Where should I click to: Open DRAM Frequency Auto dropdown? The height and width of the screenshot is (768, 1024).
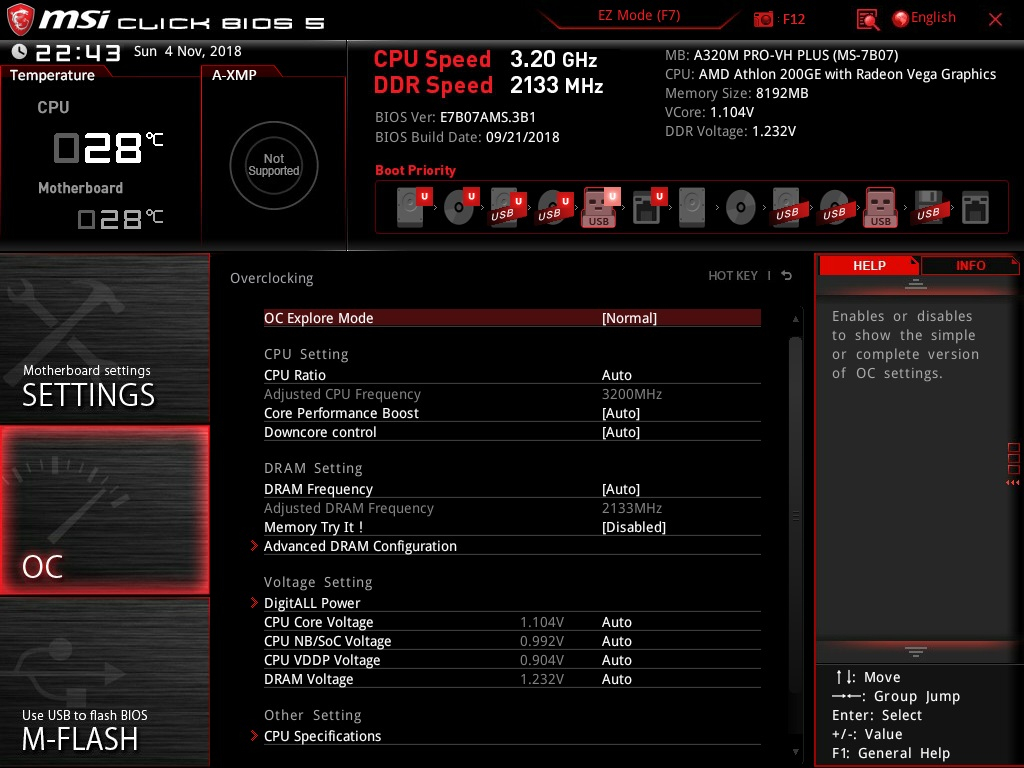click(x=620, y=489)
